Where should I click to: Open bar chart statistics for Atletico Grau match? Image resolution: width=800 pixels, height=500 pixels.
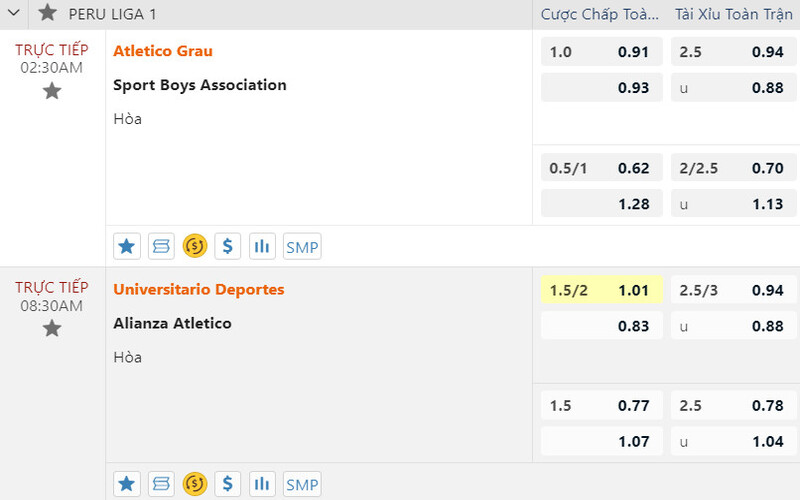262,246
